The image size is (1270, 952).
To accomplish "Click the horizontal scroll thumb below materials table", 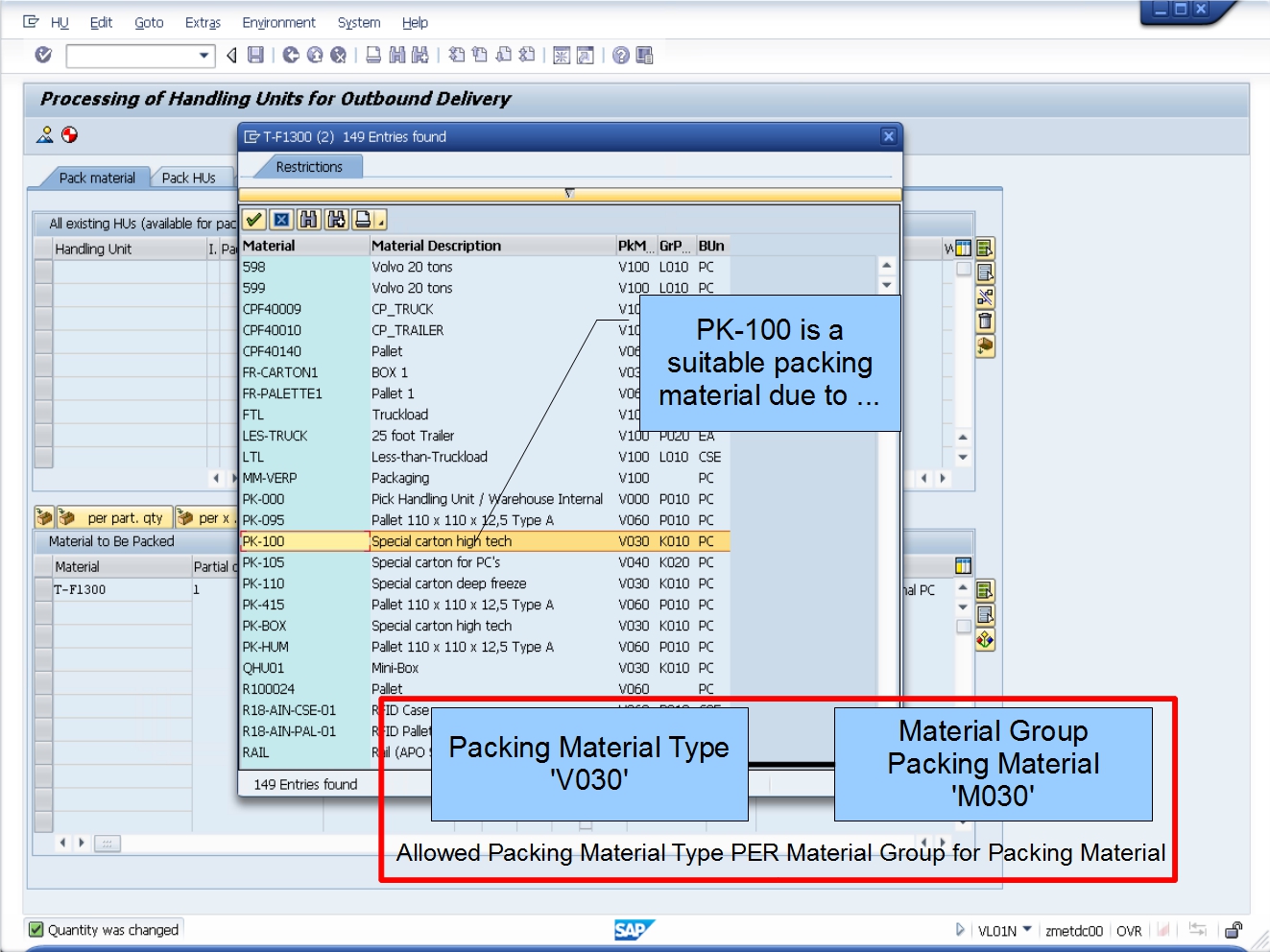I will 108,844.
